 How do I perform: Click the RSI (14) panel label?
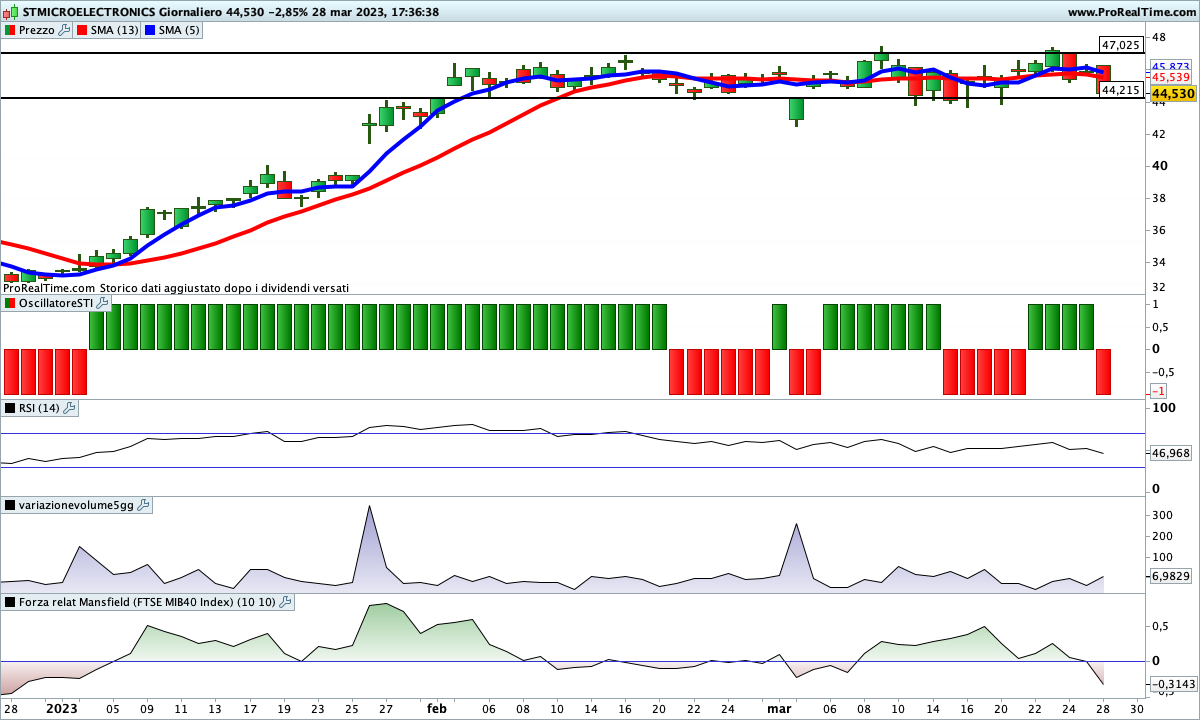click(x=39, y=408)
